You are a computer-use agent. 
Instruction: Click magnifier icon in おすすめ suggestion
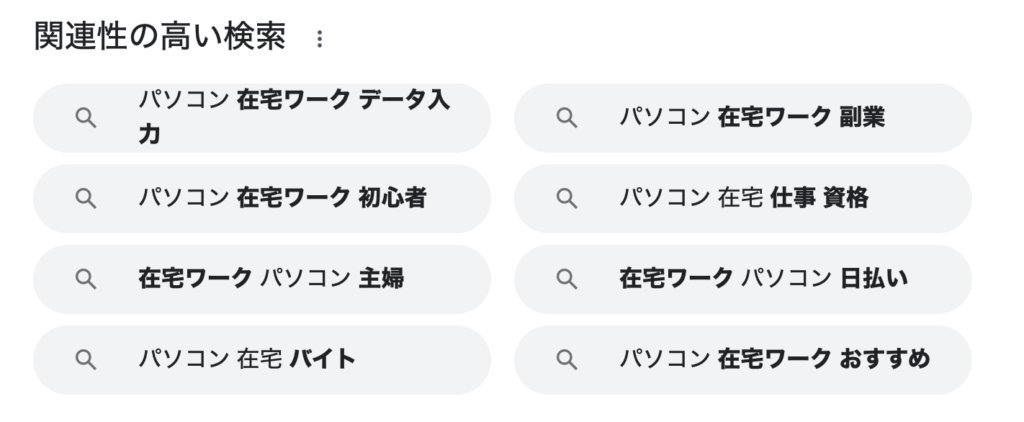click(x=566, y=360)
